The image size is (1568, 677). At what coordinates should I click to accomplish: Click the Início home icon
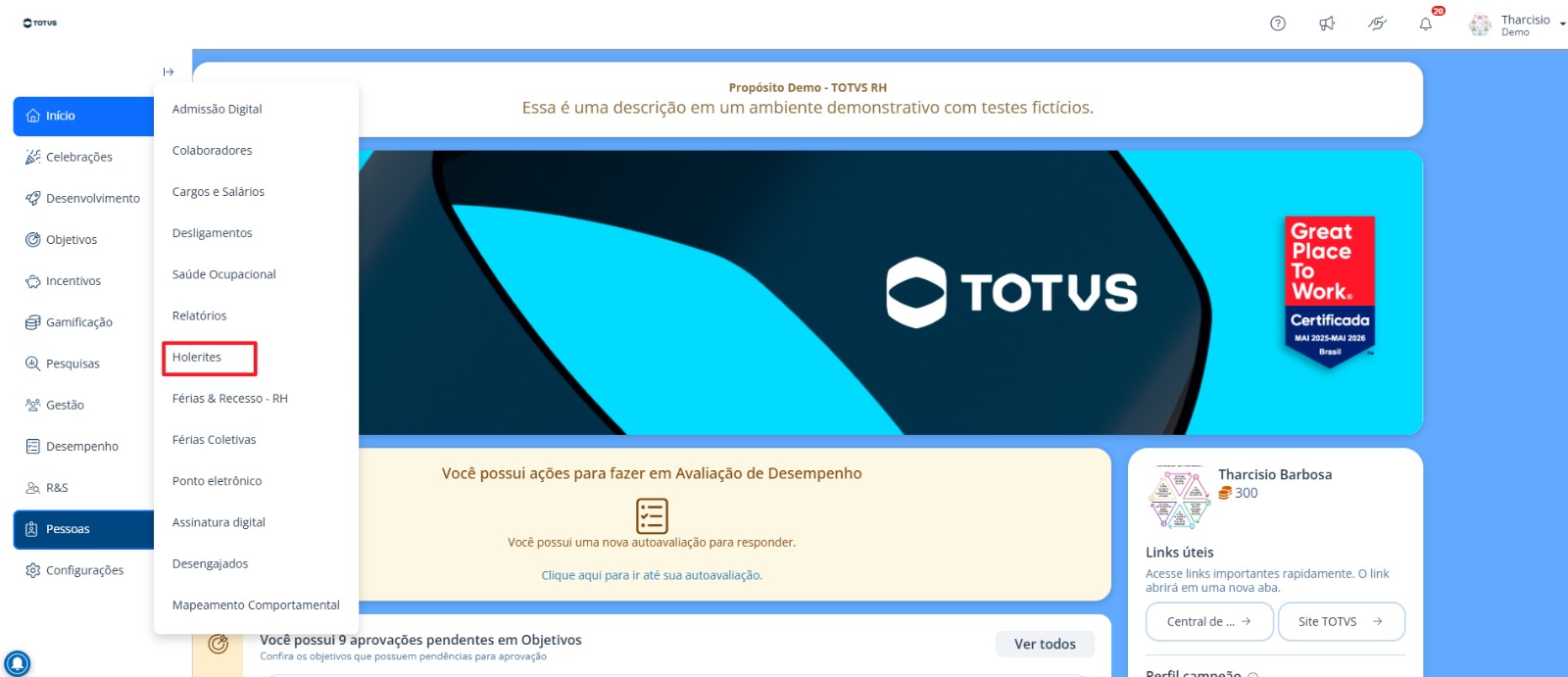[33, 116]
